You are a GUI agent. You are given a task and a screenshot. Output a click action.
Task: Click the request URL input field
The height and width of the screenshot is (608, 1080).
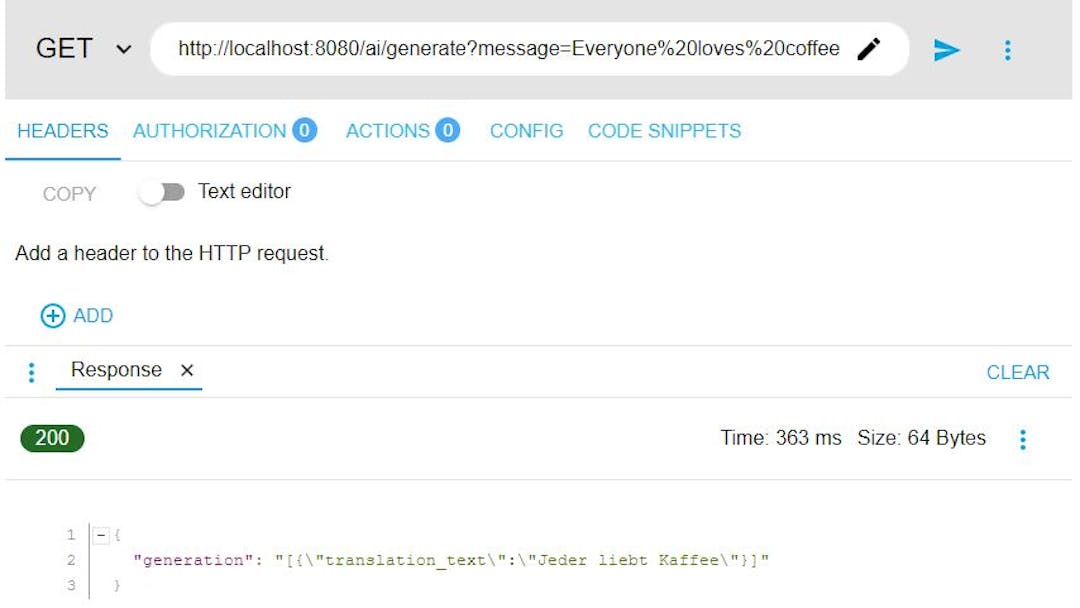(x=500, y=47)
